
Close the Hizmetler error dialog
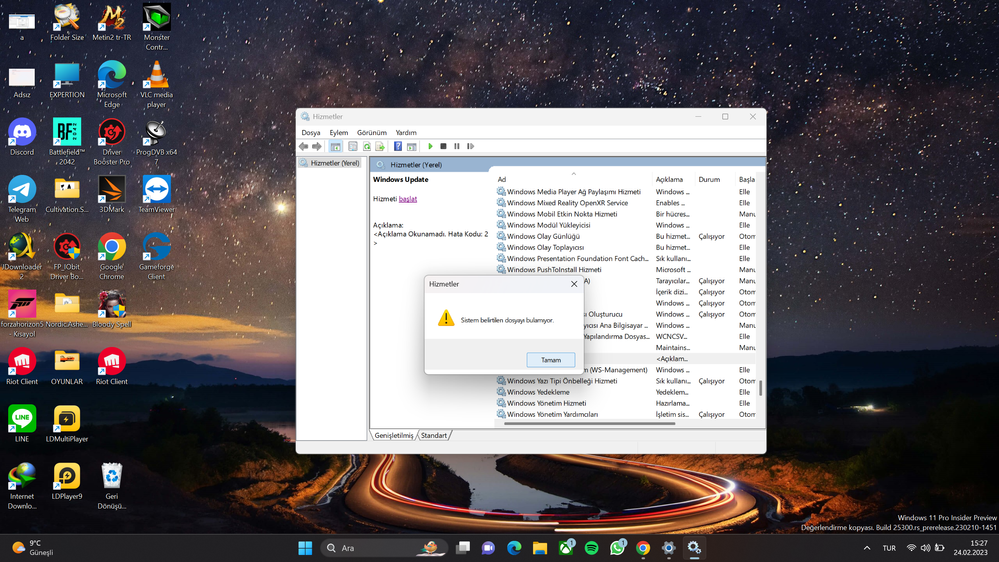(574, 284)
